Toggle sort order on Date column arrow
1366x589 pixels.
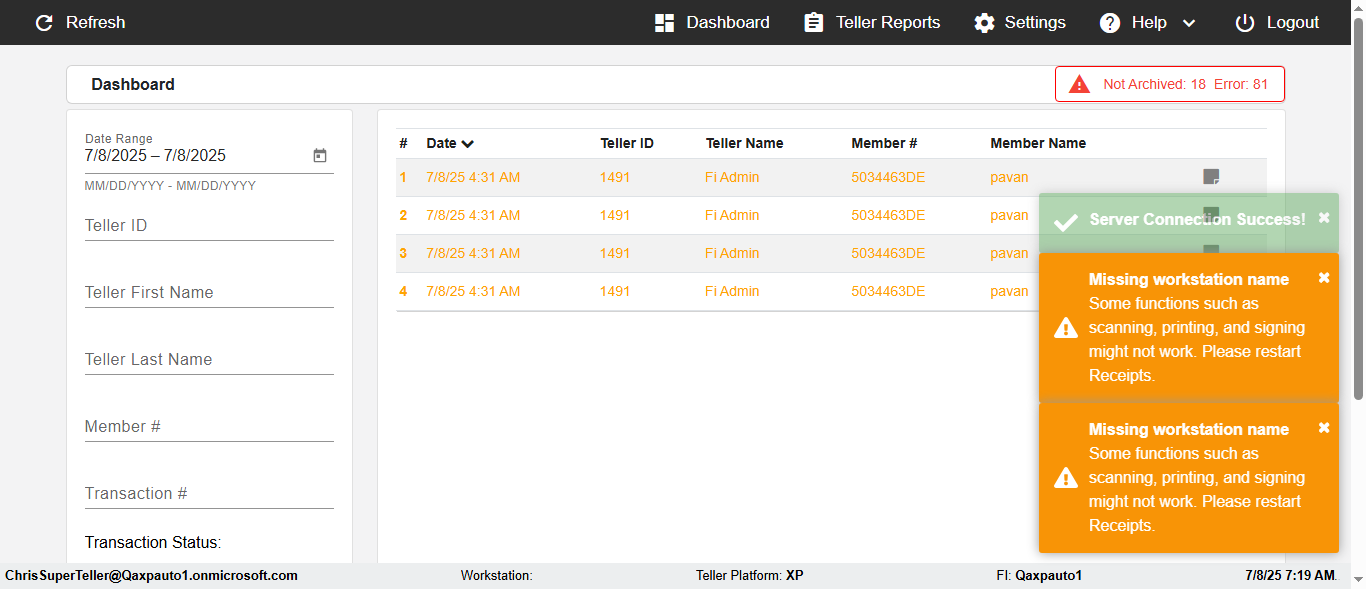(468, 144)
